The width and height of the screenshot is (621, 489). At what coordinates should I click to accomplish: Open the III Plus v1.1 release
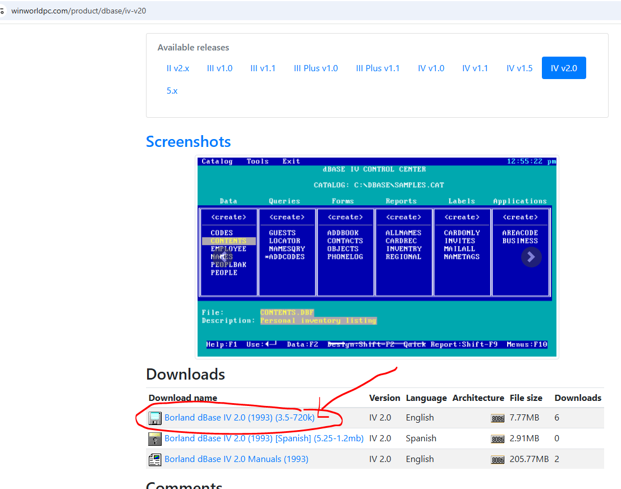point(377,68)
